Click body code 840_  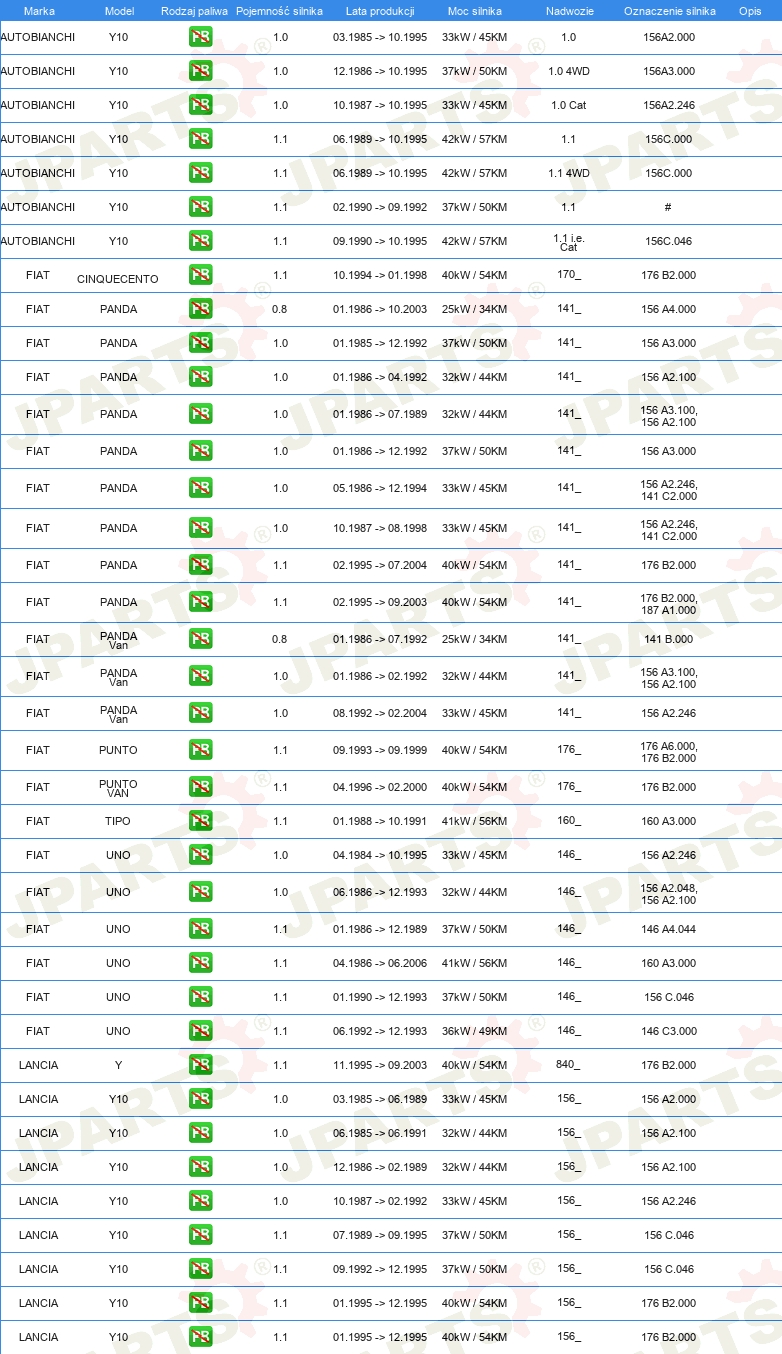click(x=568, y=1065)
